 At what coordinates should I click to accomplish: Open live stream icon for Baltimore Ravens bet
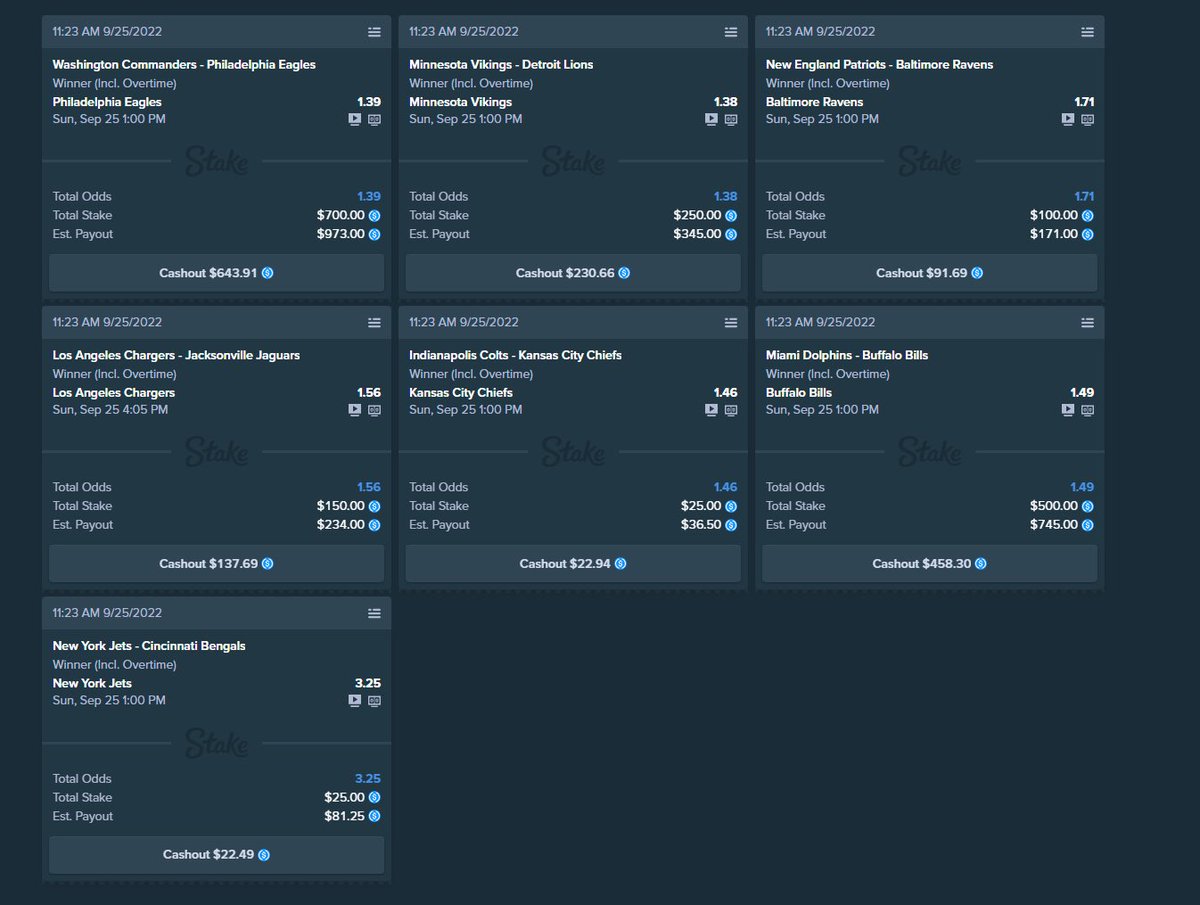[x=1068, y=119]
